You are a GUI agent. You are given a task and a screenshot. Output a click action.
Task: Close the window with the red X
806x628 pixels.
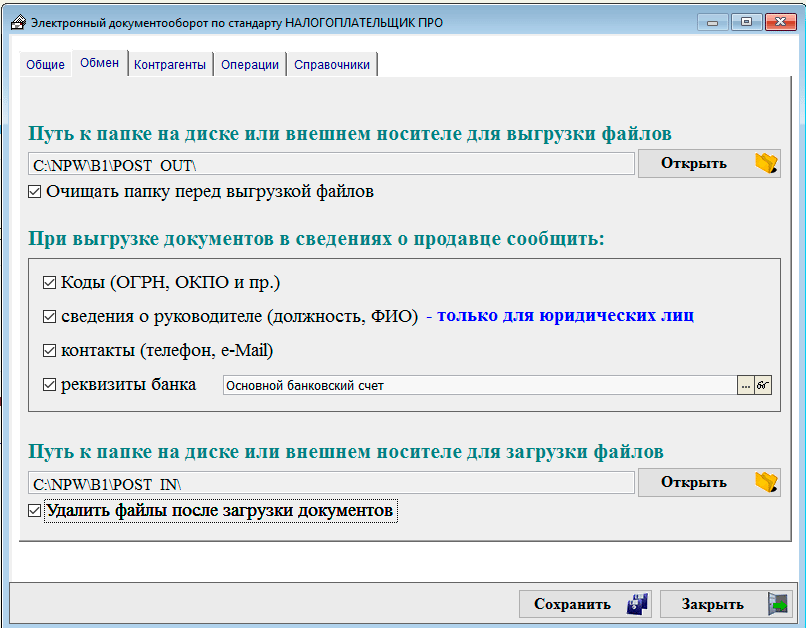click(x=780, y=23)
